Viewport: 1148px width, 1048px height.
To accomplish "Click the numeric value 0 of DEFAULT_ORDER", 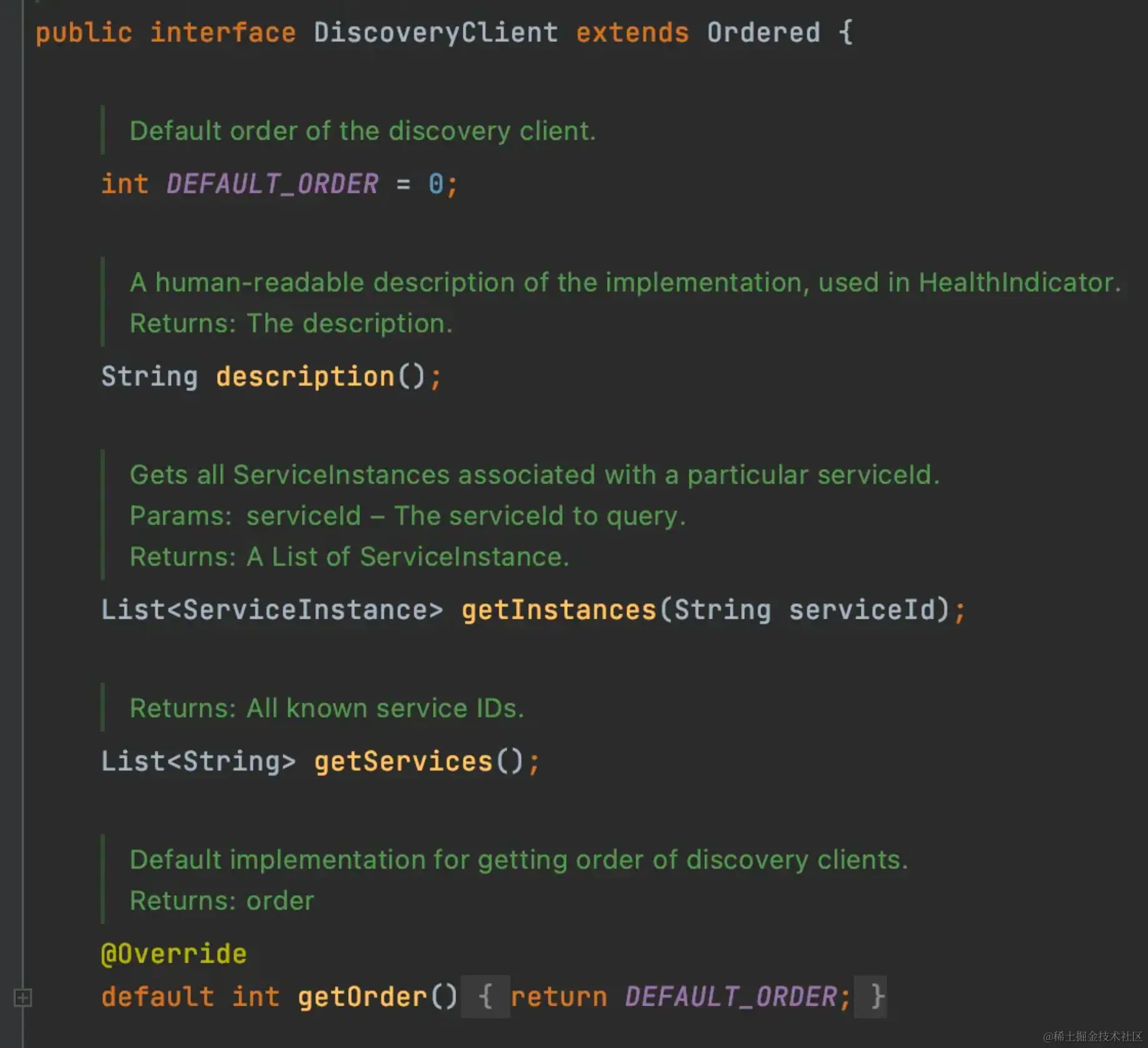I will coord(435,184).
